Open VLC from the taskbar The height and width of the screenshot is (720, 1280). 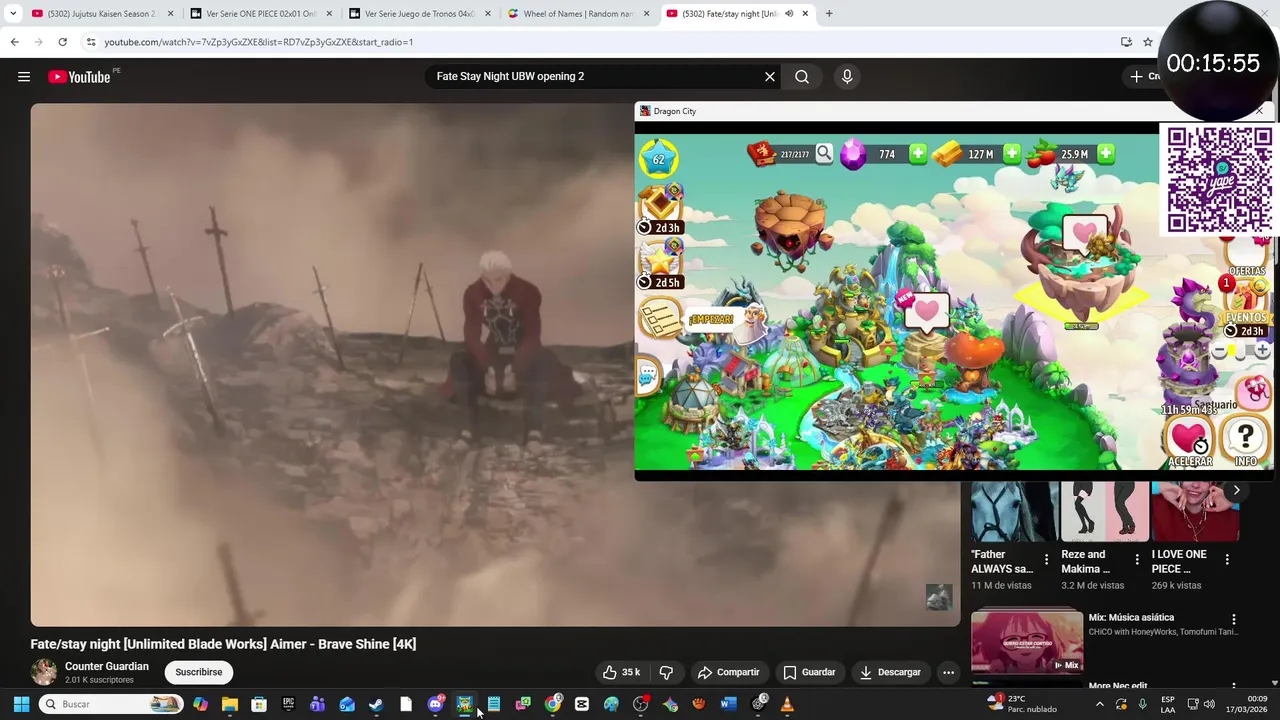coord(787,704)
